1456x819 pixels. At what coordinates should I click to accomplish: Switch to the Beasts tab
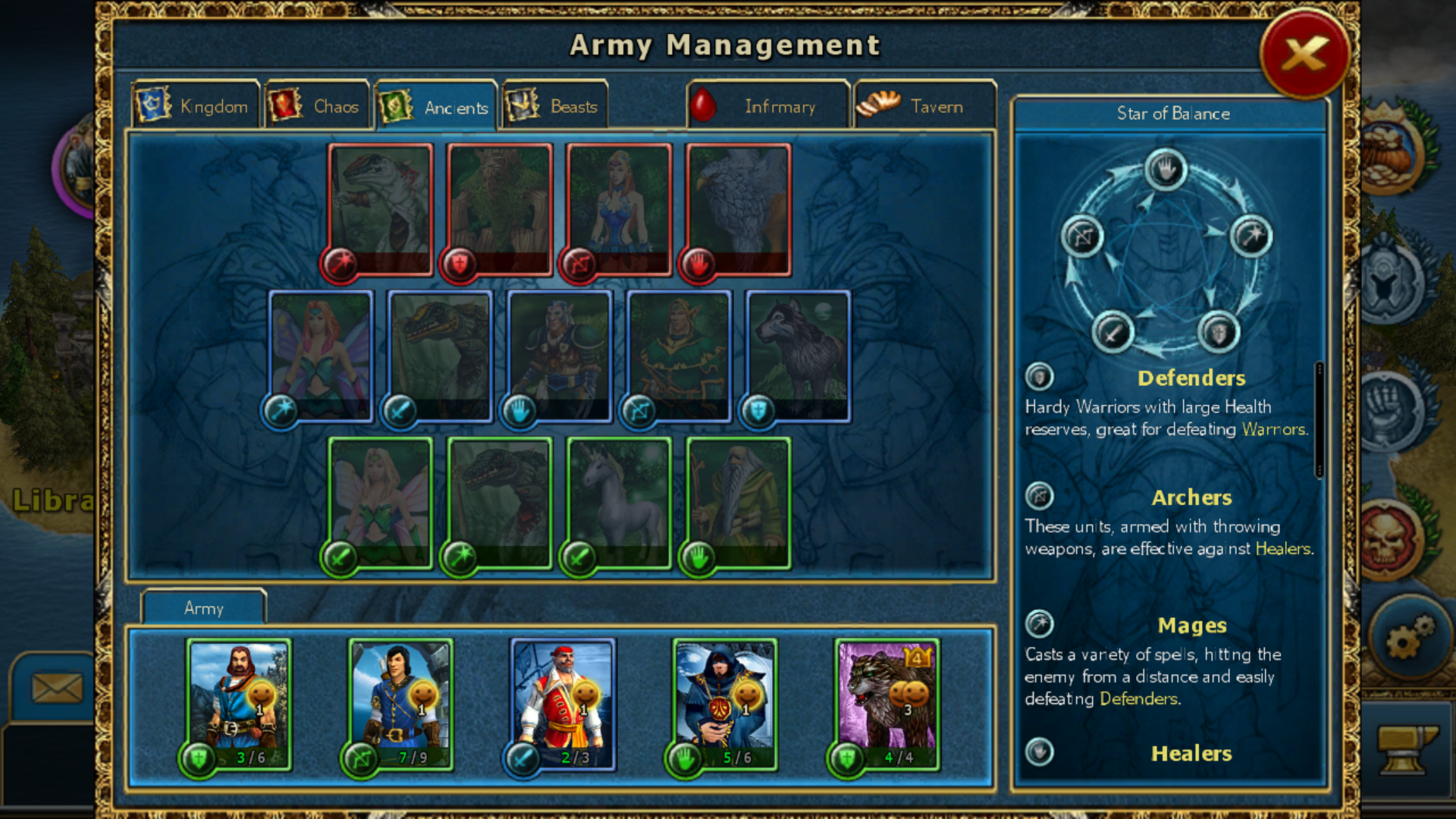click(x=554, y=105)
